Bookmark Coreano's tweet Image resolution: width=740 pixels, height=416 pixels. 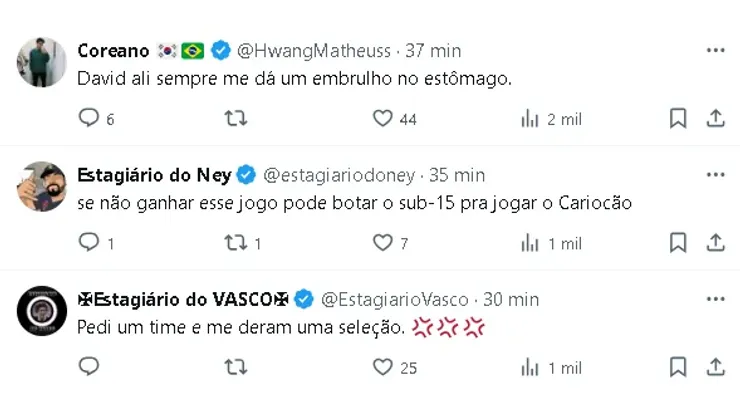pyautogui.click(x=677, y=118)
